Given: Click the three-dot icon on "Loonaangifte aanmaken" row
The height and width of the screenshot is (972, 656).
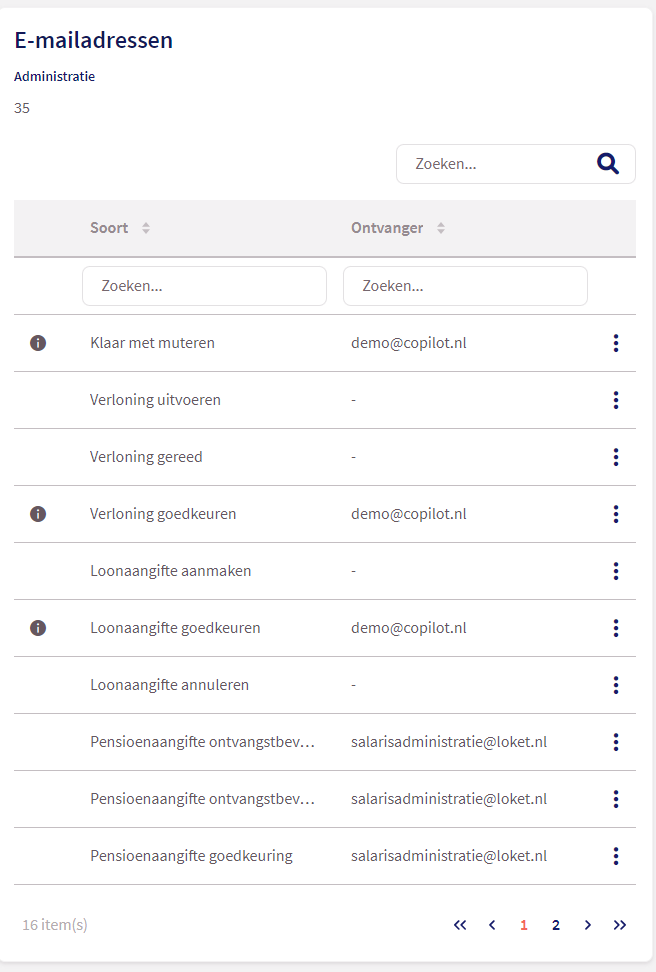Looking at the screenshot, I should [x=616, y=571].
